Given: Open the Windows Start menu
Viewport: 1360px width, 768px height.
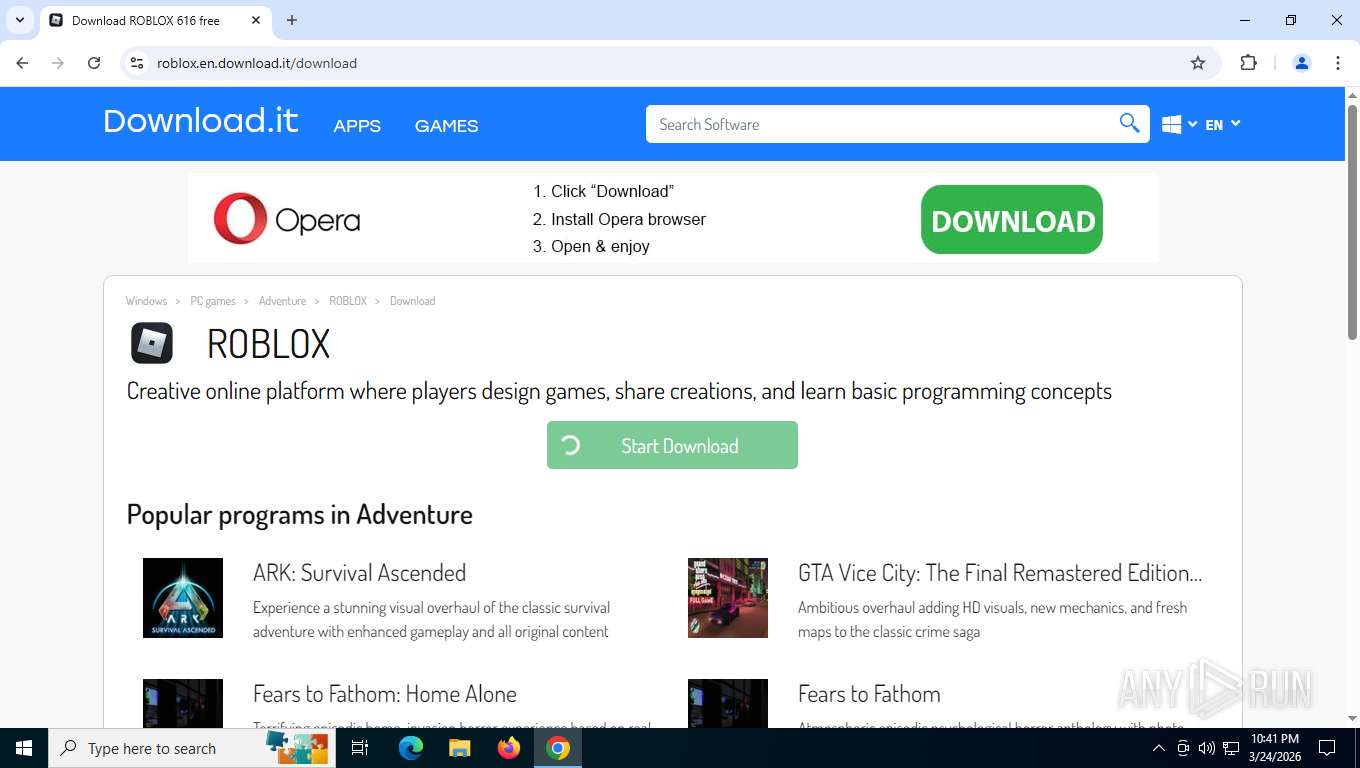Looking at the screenshot, I should [24, 748].
